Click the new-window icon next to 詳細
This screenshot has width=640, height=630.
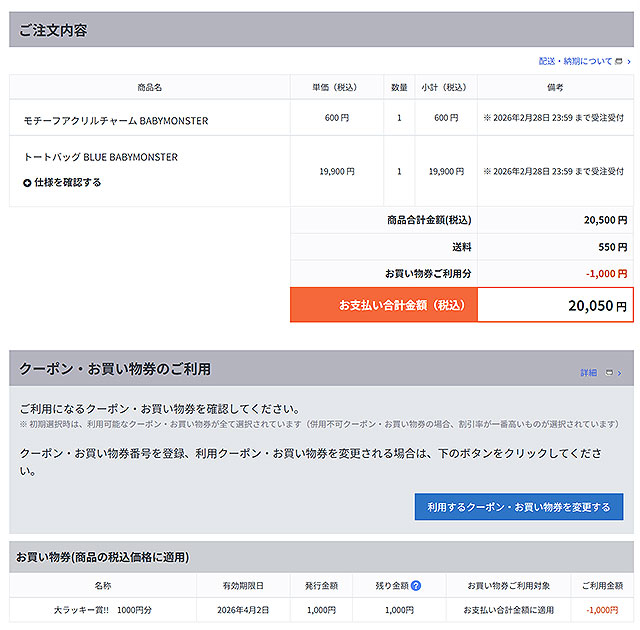pyautogui.click(x=610, y=372)
